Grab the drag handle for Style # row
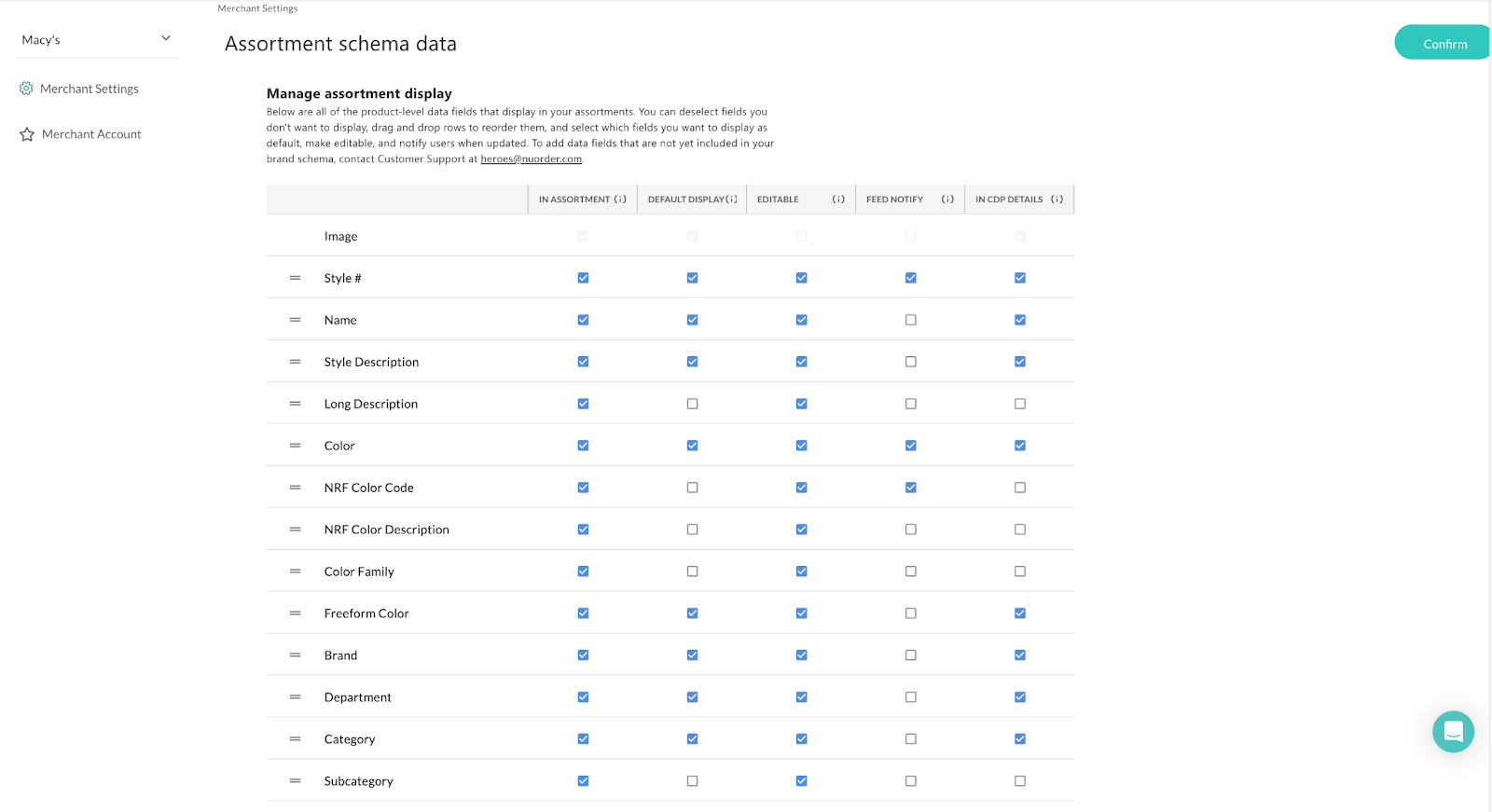The width and height of the screenshot is (1492, 812). click(296, 278)
